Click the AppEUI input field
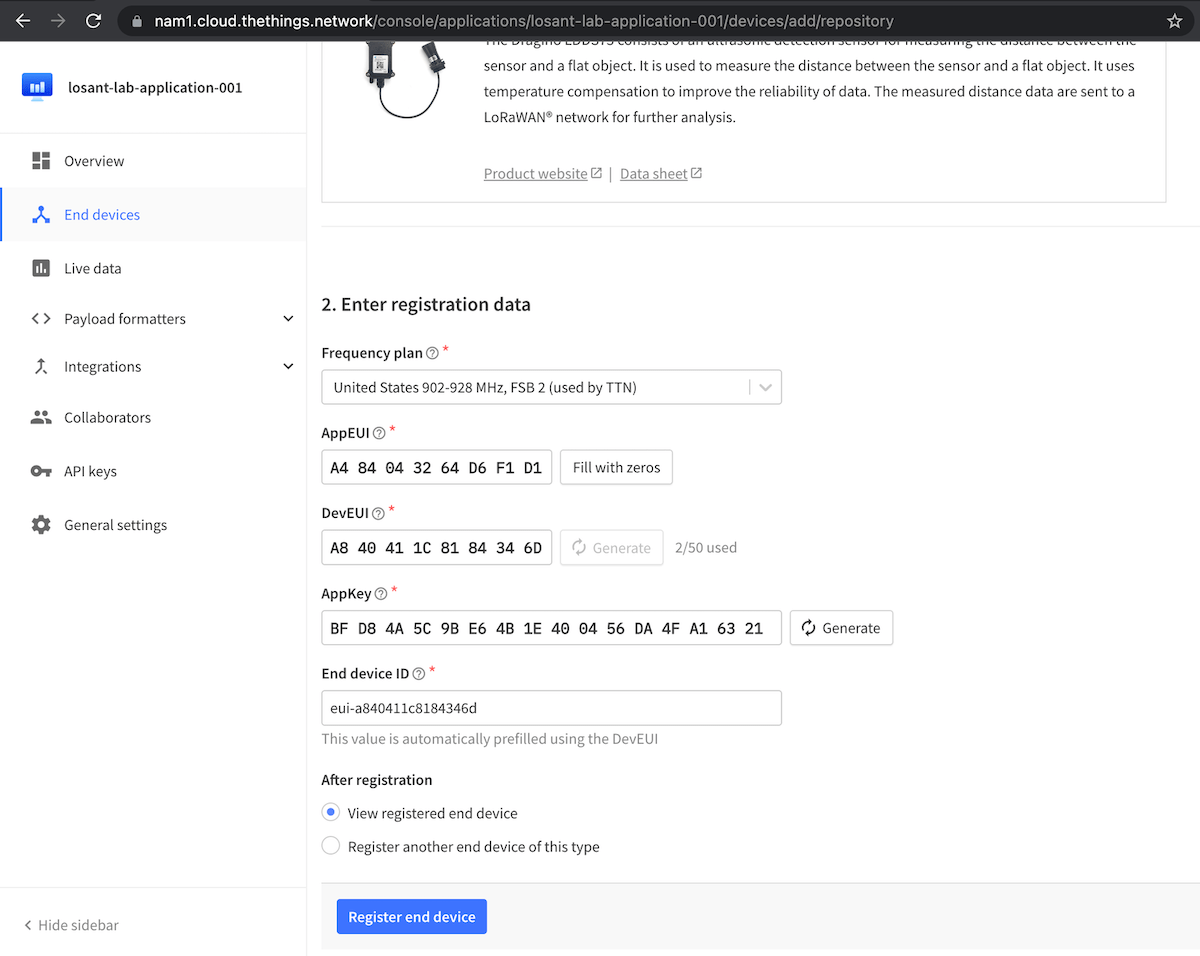The height and width of the screenshot is (956, 1200). (437, 467)
